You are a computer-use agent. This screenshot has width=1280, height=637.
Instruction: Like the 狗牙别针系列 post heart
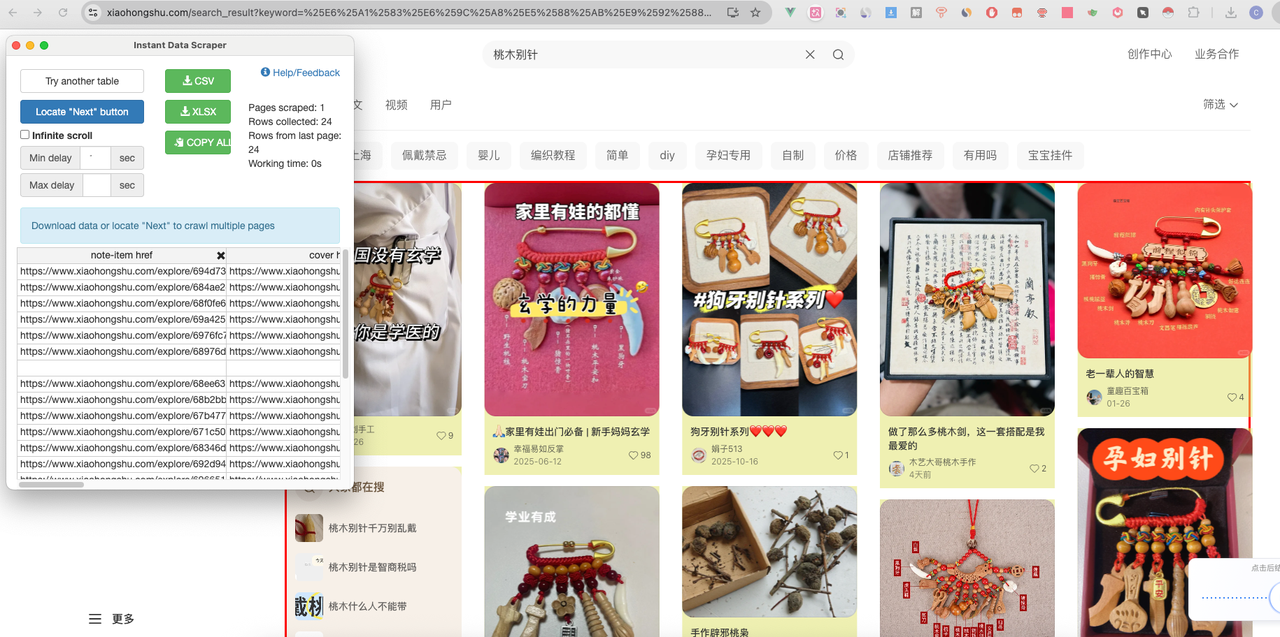[x=836, y=455]
